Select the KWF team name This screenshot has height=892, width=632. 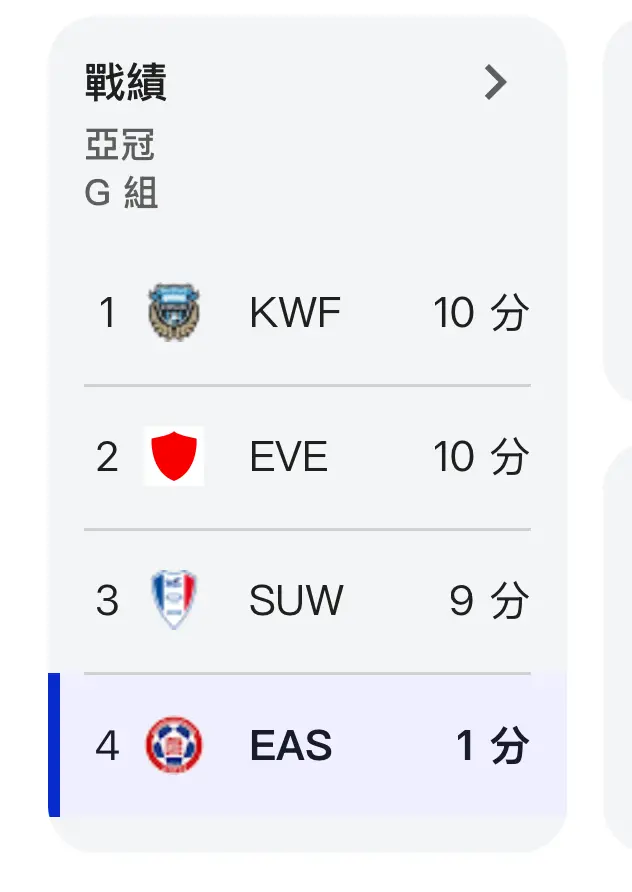pyautogui.click(x=295, y=312)
